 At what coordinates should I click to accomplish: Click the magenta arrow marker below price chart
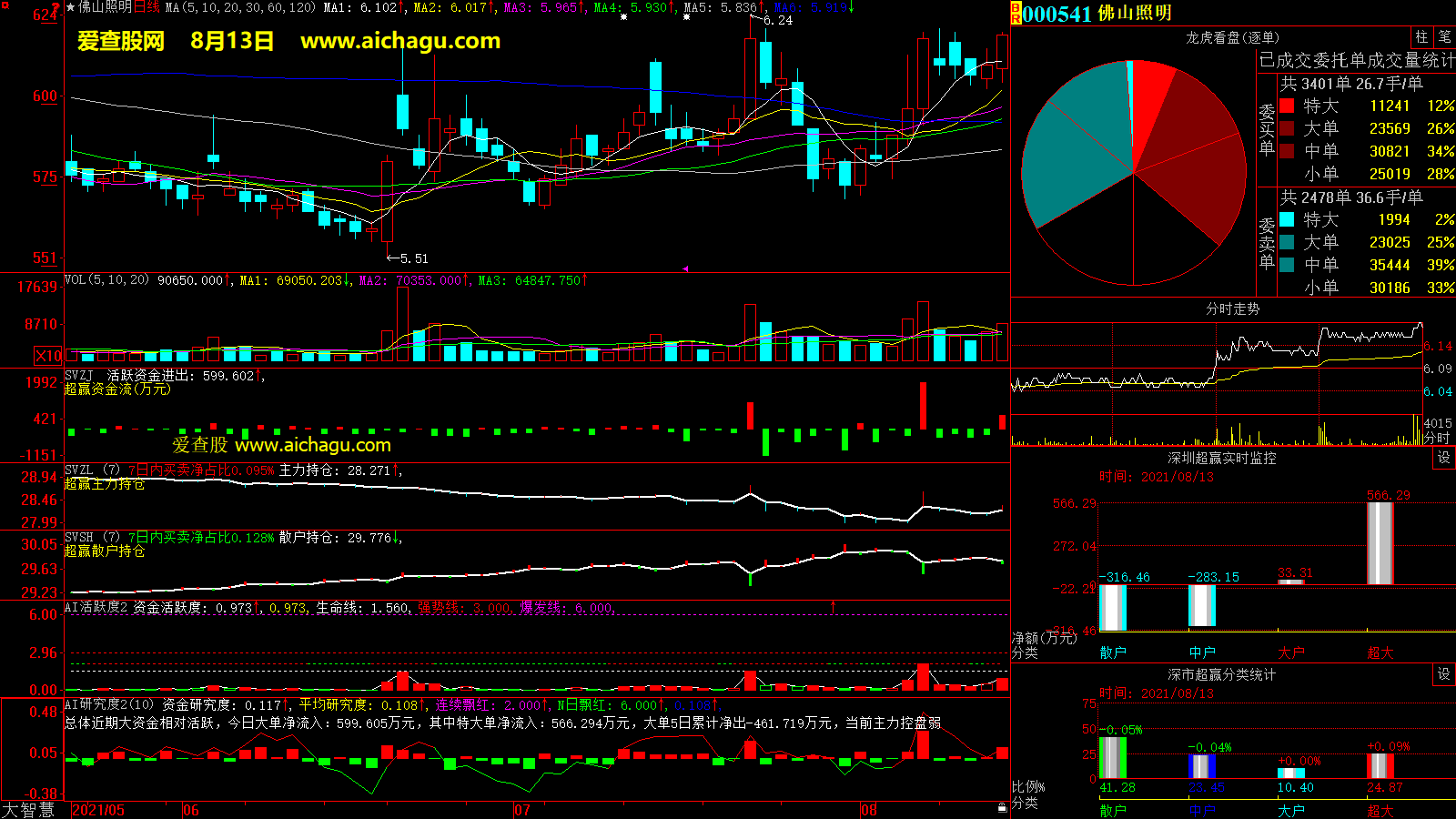pos(685,268)
